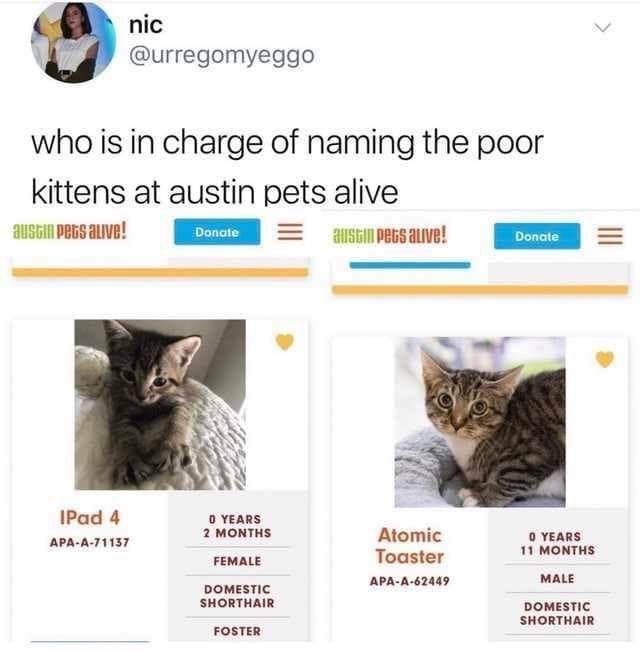
Task: Click the right Donate button
Action: coord(537,236)
